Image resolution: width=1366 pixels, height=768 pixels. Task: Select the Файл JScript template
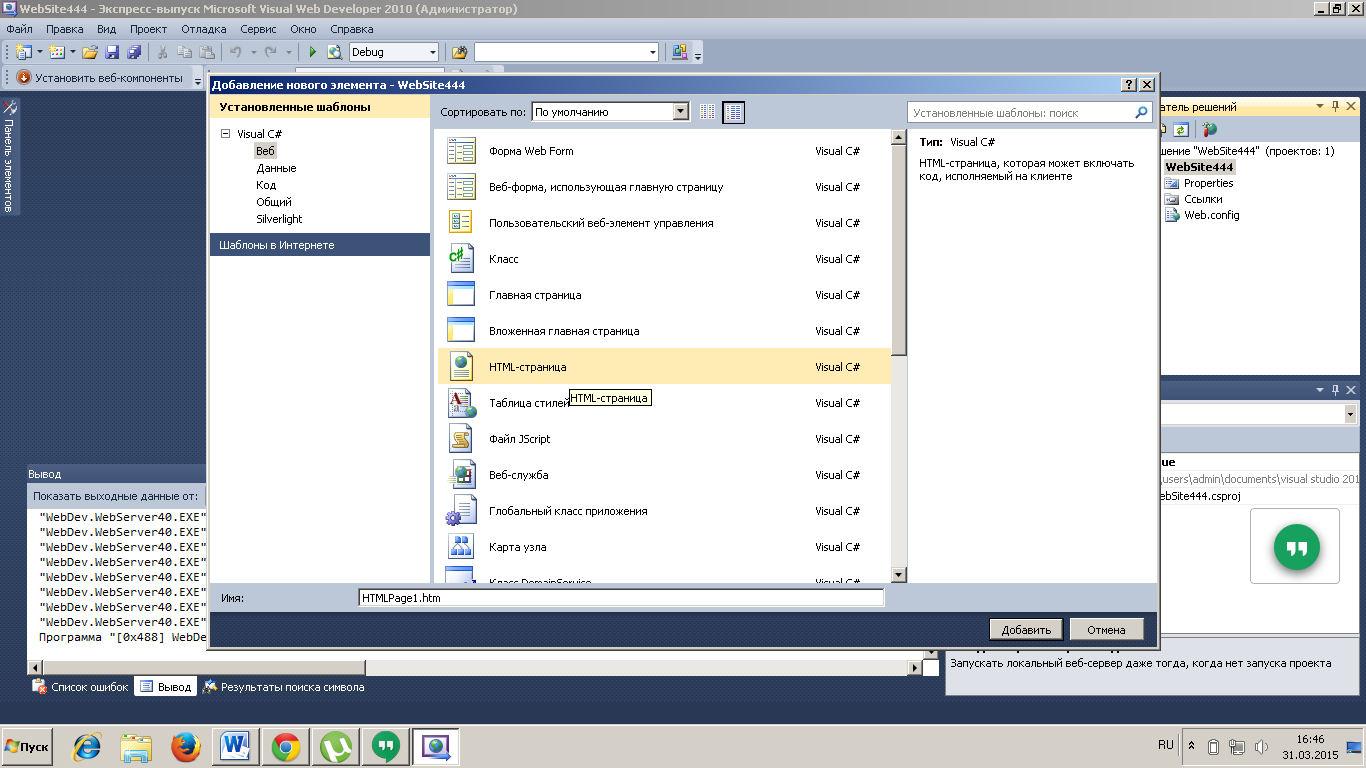[664, 439]
